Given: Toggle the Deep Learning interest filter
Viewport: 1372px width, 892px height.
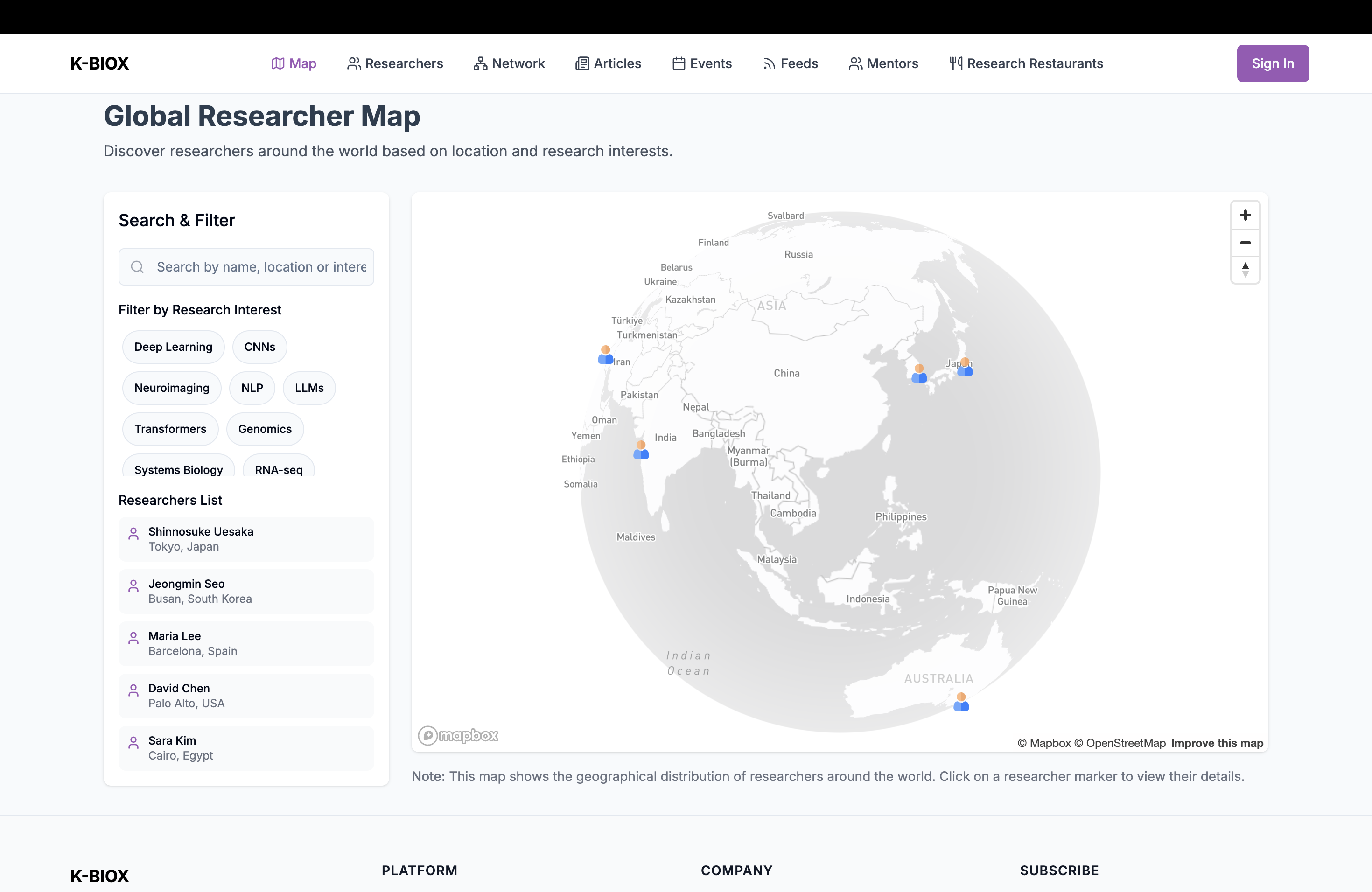Looking at the screenshot, I should [173, 347].
